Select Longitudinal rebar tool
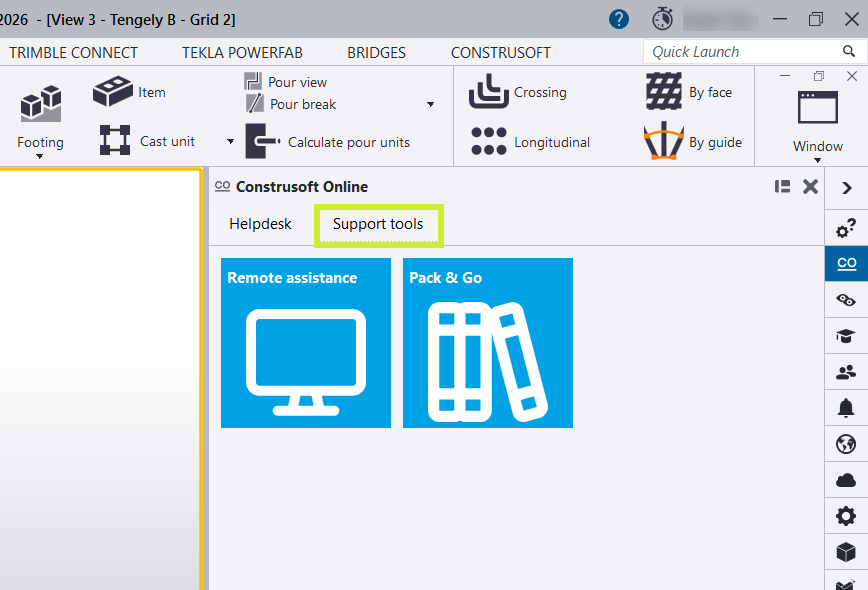 tap(530, 142)
